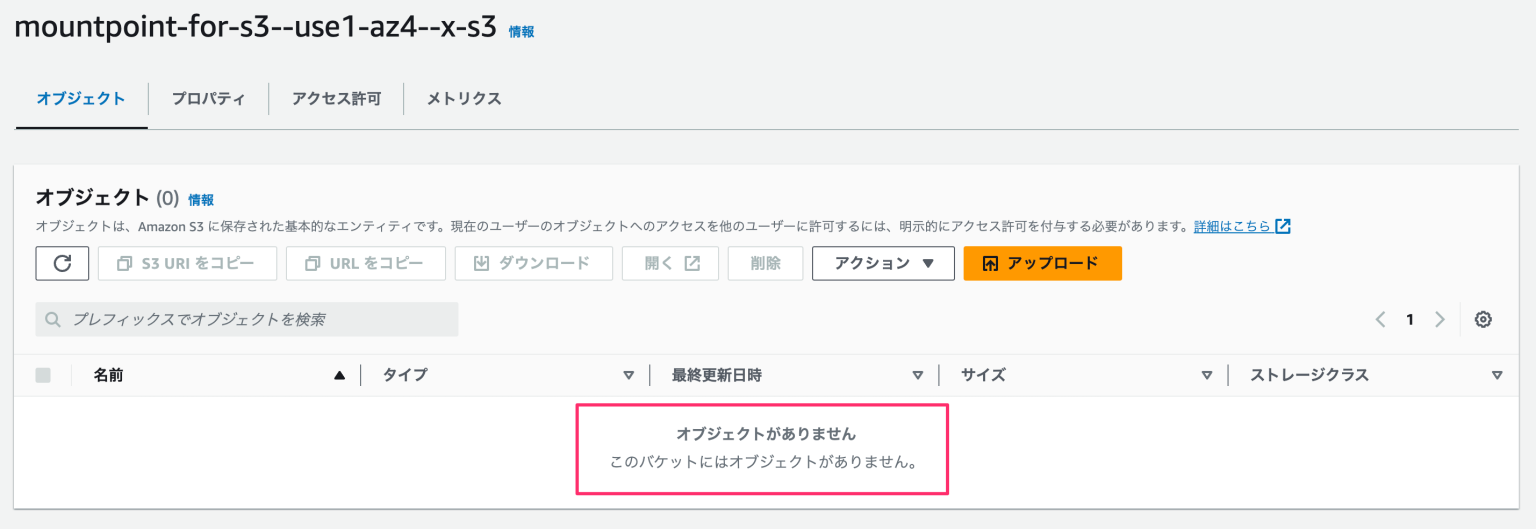Open the 詳細はこちら link
Viewport: 1536px width, 529px height.
click(1233, 226)
